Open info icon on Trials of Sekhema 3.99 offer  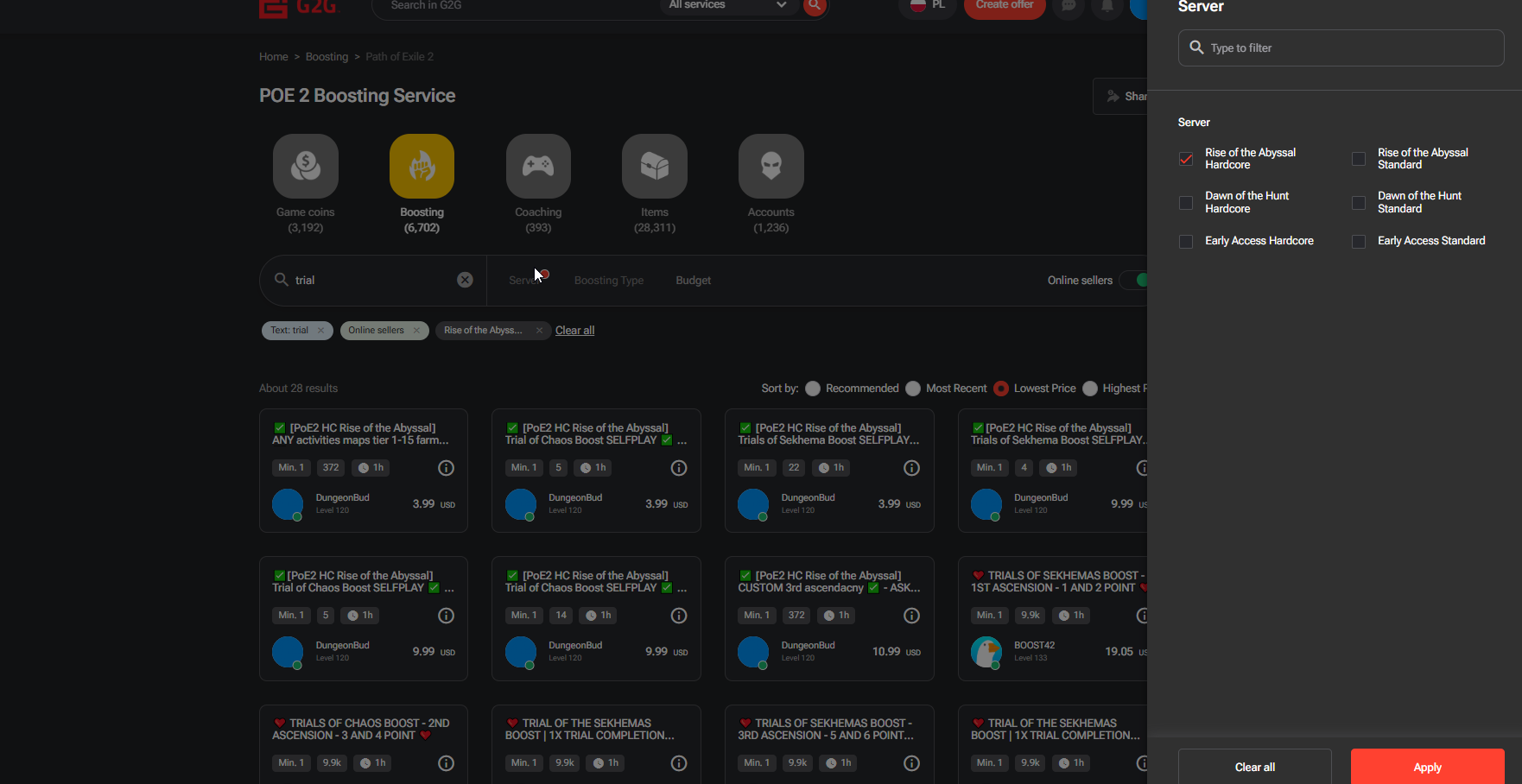[911, 468]
